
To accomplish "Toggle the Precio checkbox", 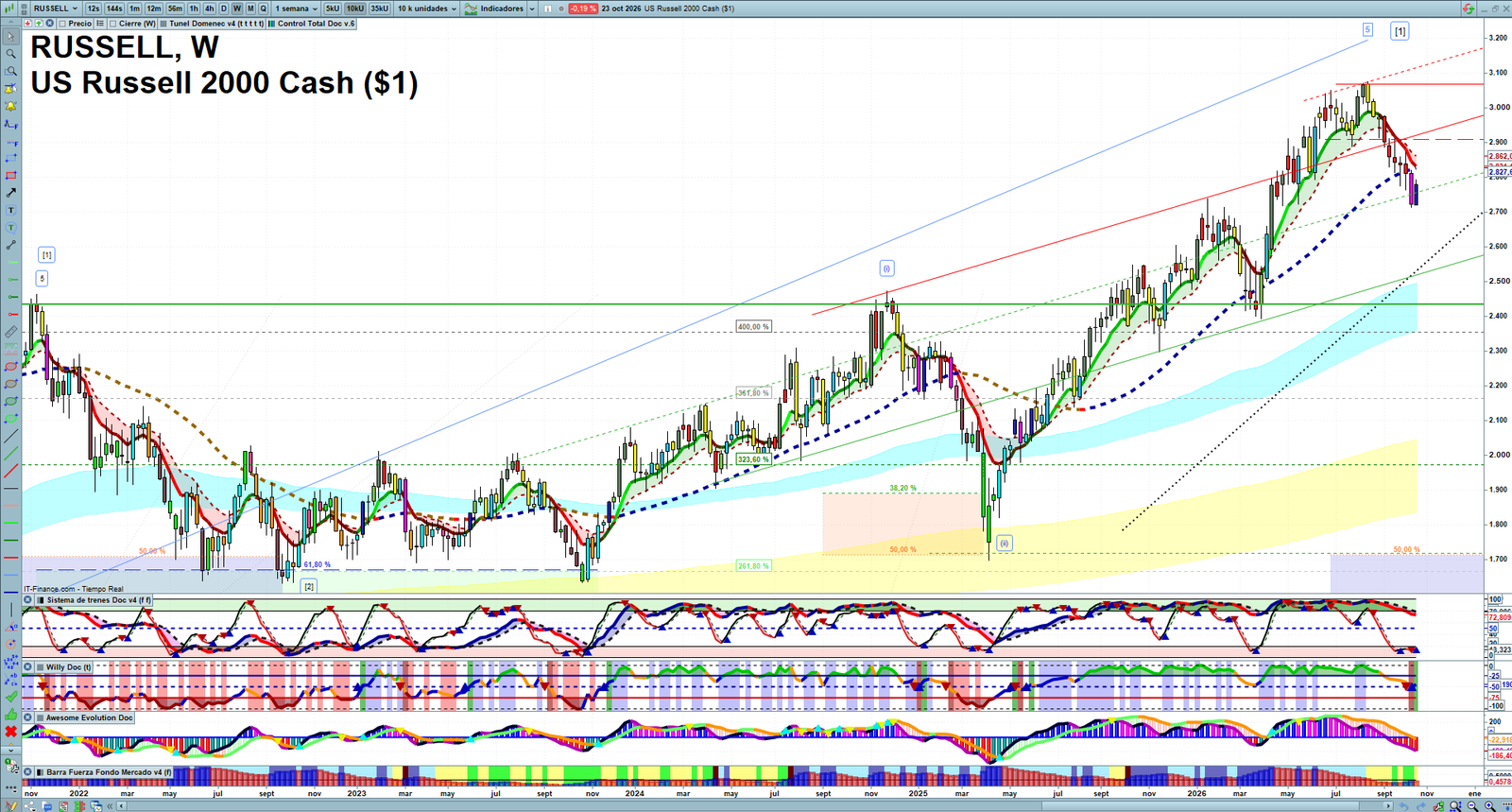I will click(62, 24).
